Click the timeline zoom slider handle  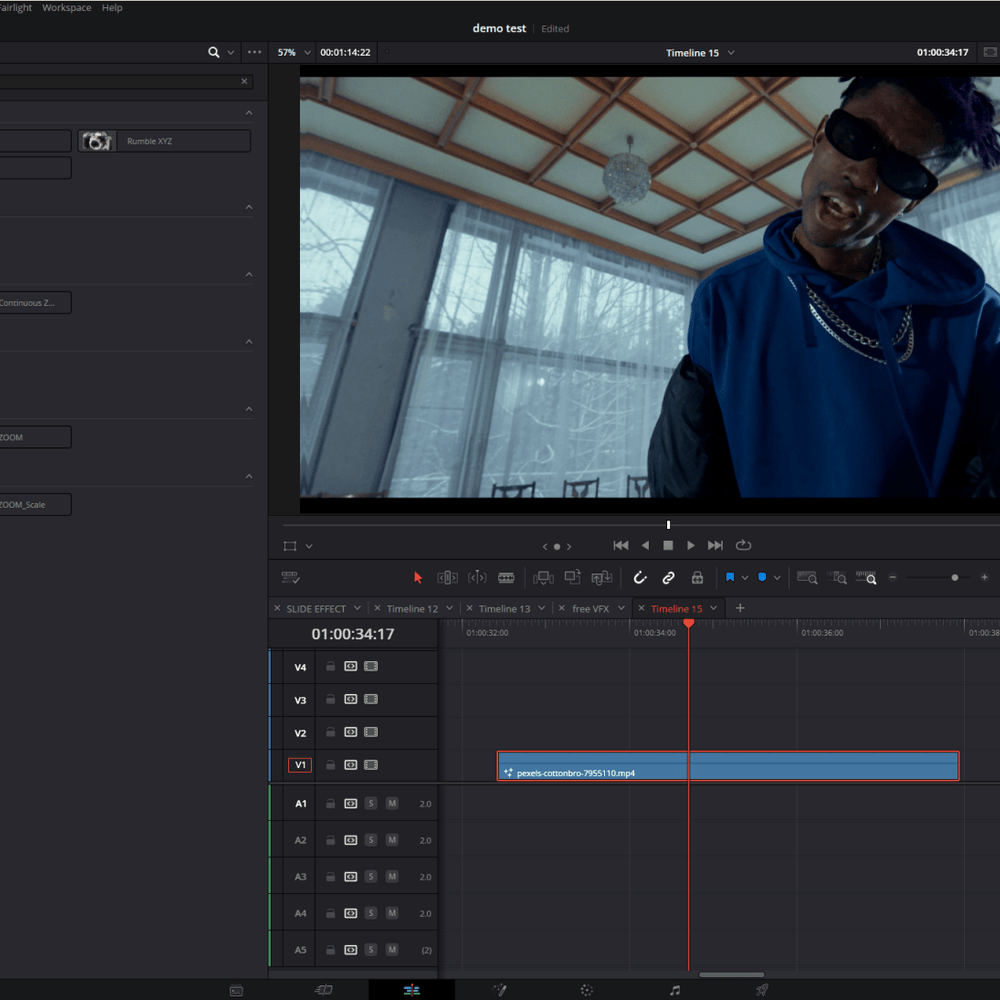click(955, 577)
